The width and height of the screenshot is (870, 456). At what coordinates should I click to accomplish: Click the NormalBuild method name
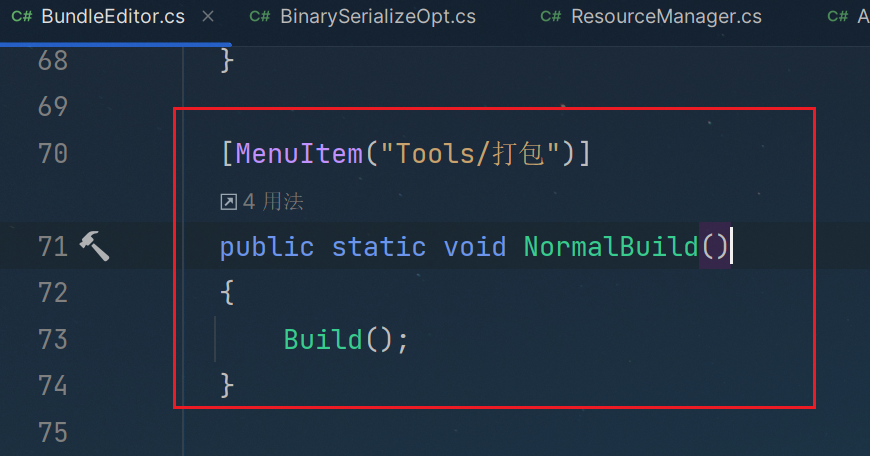point(611,247)
